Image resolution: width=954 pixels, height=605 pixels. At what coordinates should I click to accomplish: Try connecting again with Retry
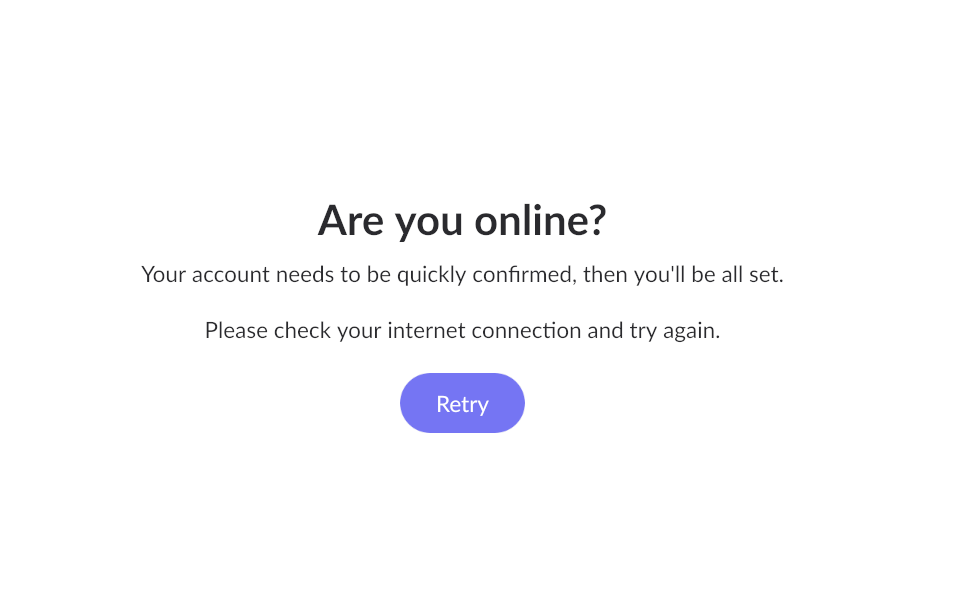(462, 403)
